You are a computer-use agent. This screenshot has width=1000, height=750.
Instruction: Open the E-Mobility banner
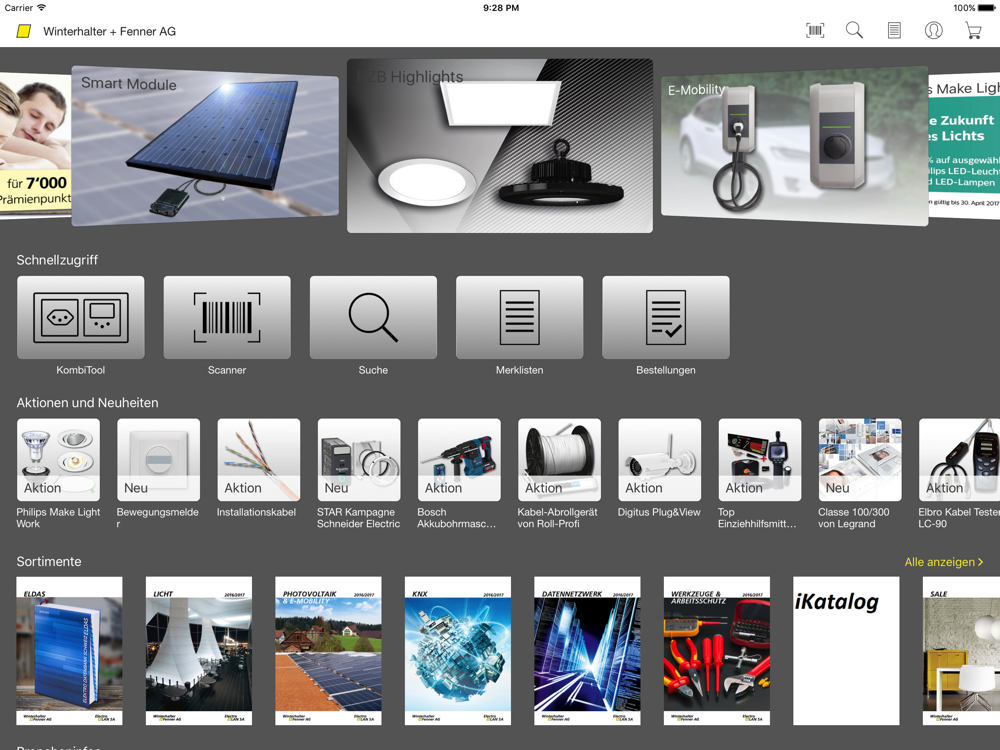click(795, 146)
